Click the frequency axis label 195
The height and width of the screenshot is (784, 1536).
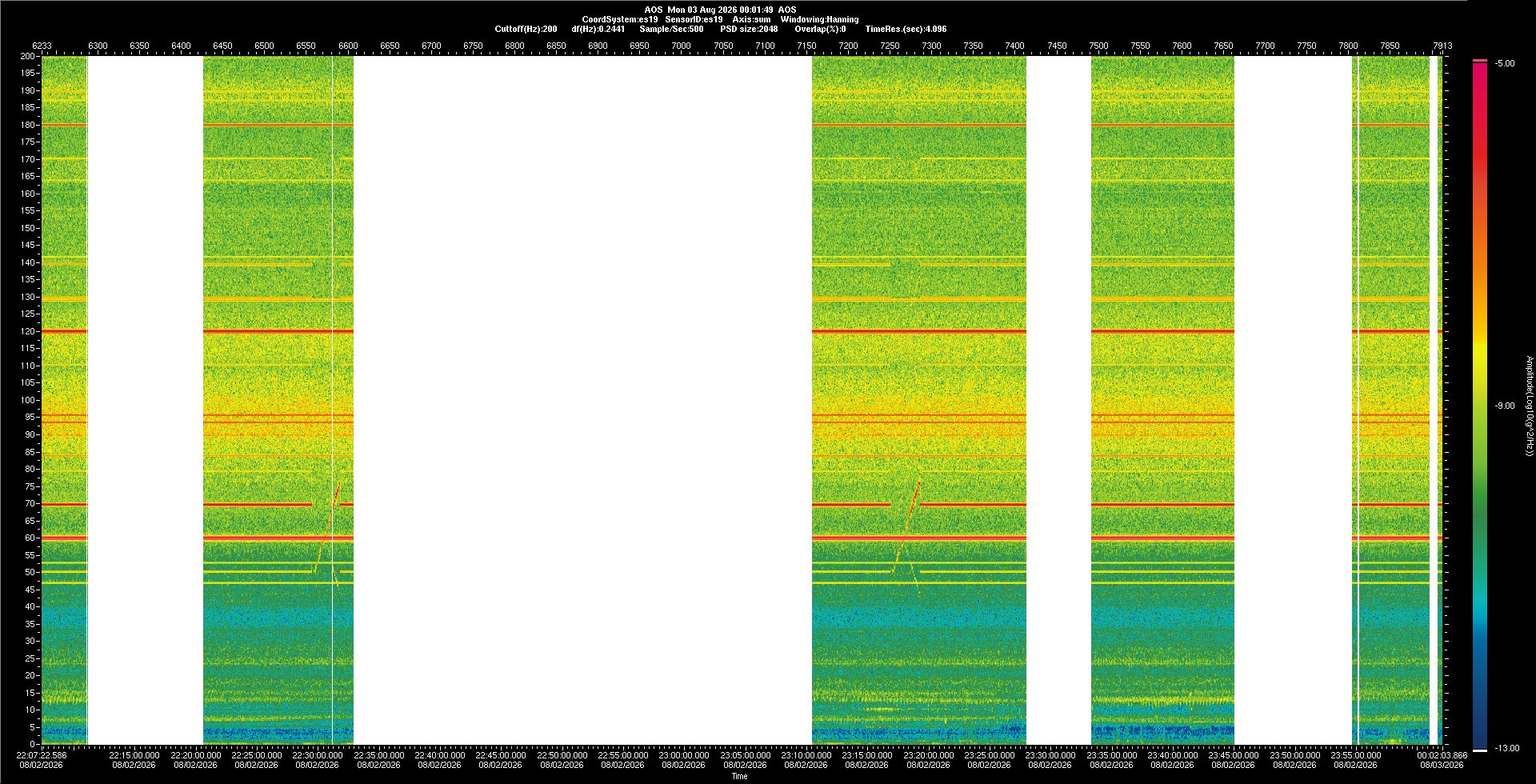pos(28,73)
